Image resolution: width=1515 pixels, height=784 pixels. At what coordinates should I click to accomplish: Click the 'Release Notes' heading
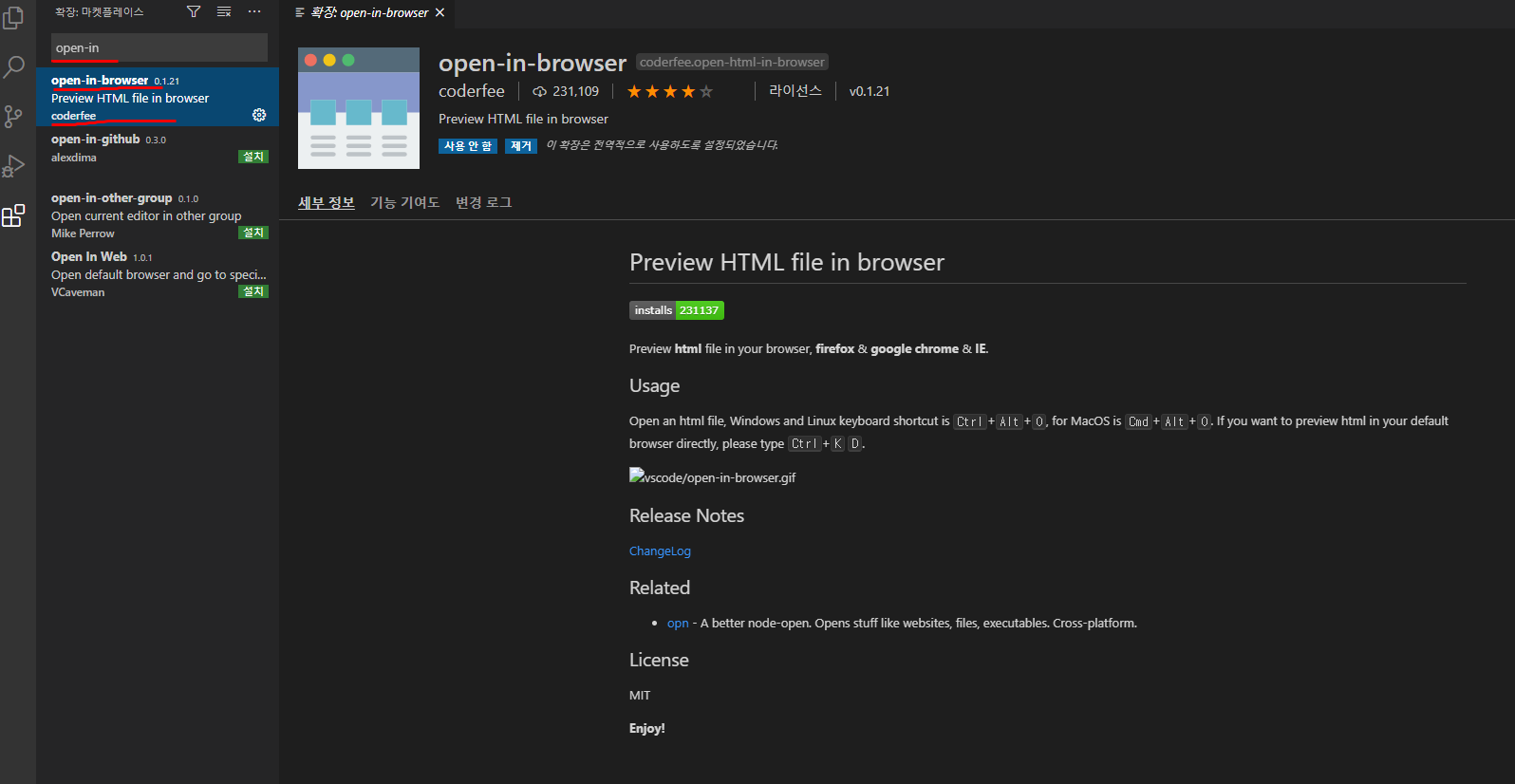(x=686, y=515)
